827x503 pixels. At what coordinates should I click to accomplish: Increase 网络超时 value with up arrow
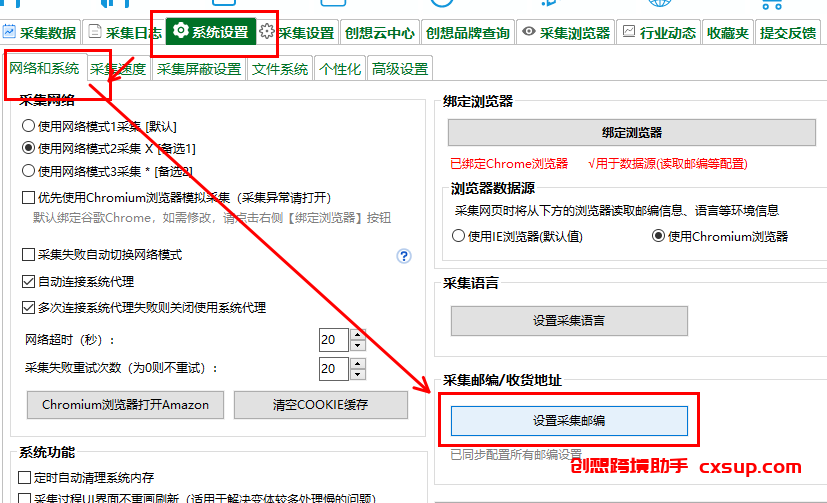pyautogui.click(x=358, y=334)
